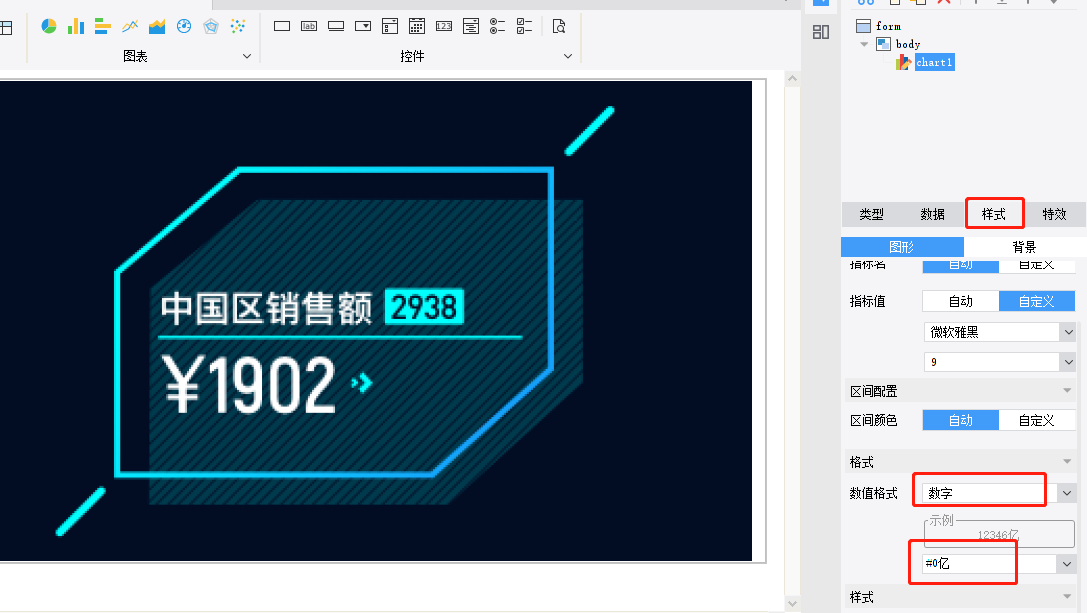The image size is (1087, 613).
Task: Insert a scatter chart from toolbar
Action: point(238,26)
